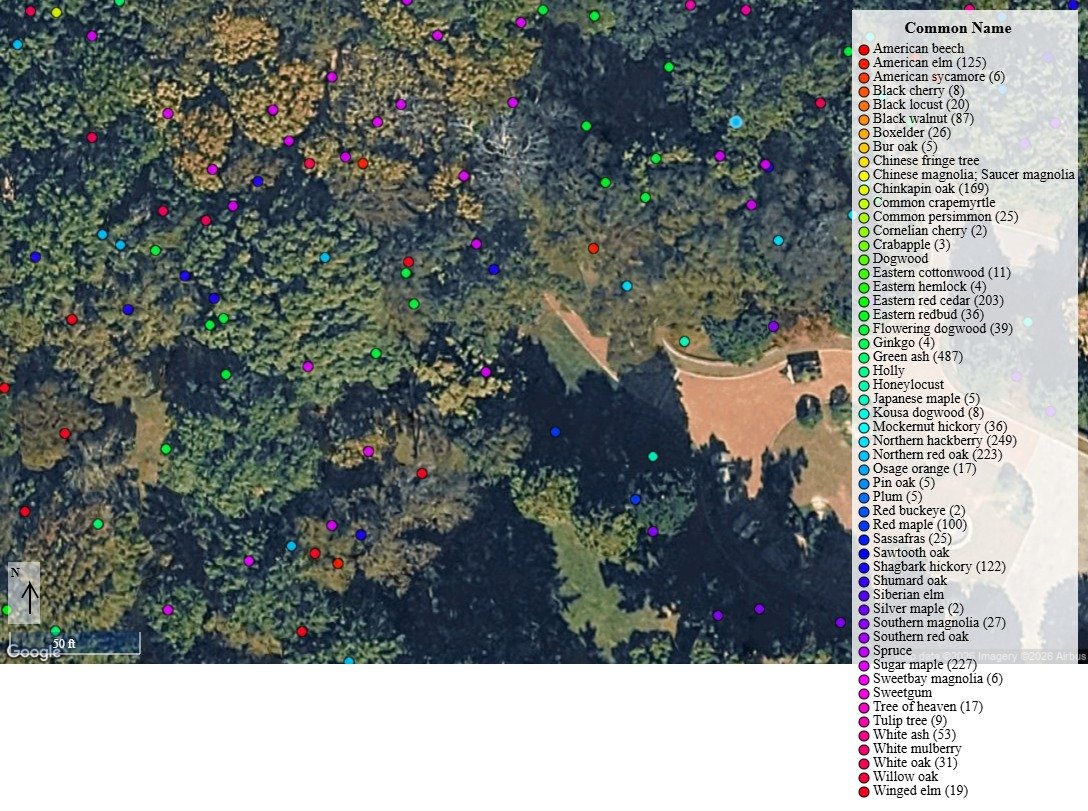This screenshot has width=1088, height=811.
Task: Select the Holly legend label
Action: (888, 370)
